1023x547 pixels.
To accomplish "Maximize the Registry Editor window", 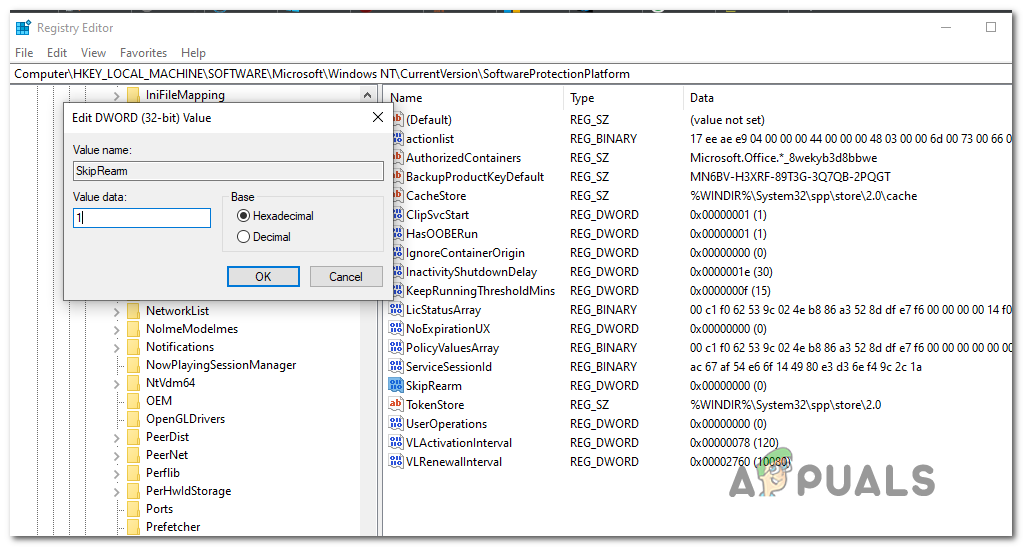I will [x=991, y=27].
